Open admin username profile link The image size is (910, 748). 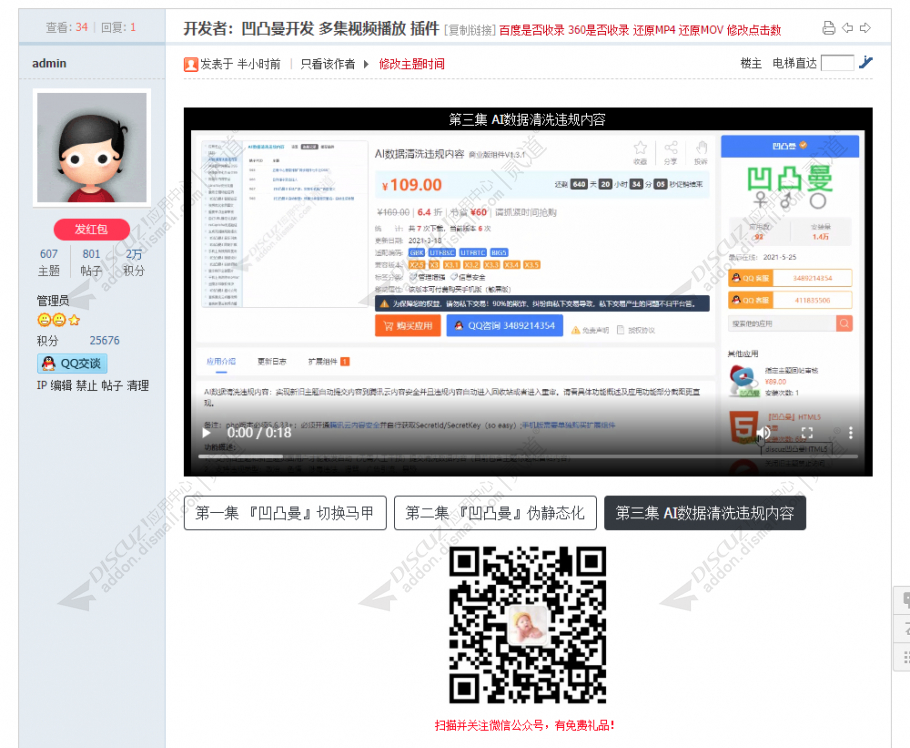[x=49, y=63]
